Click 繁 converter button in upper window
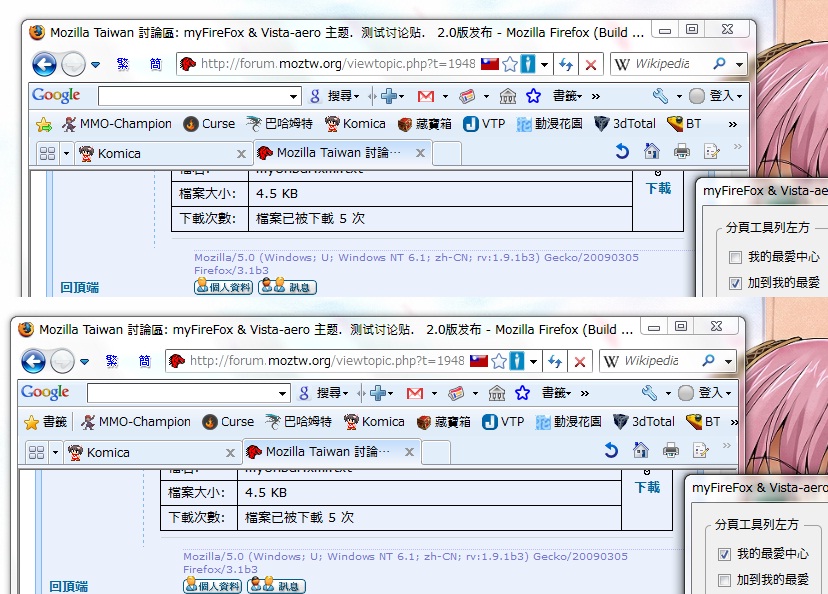 pyautogui.click(x=123, y=64)
